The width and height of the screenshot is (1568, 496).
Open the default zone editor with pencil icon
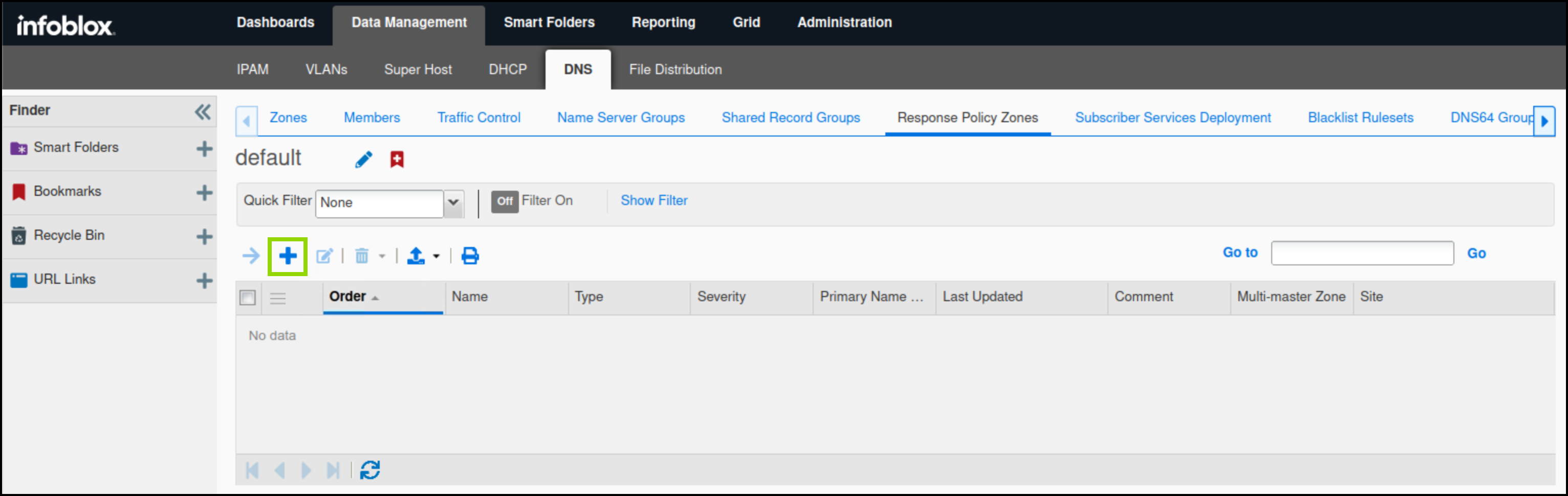[363, 159]
